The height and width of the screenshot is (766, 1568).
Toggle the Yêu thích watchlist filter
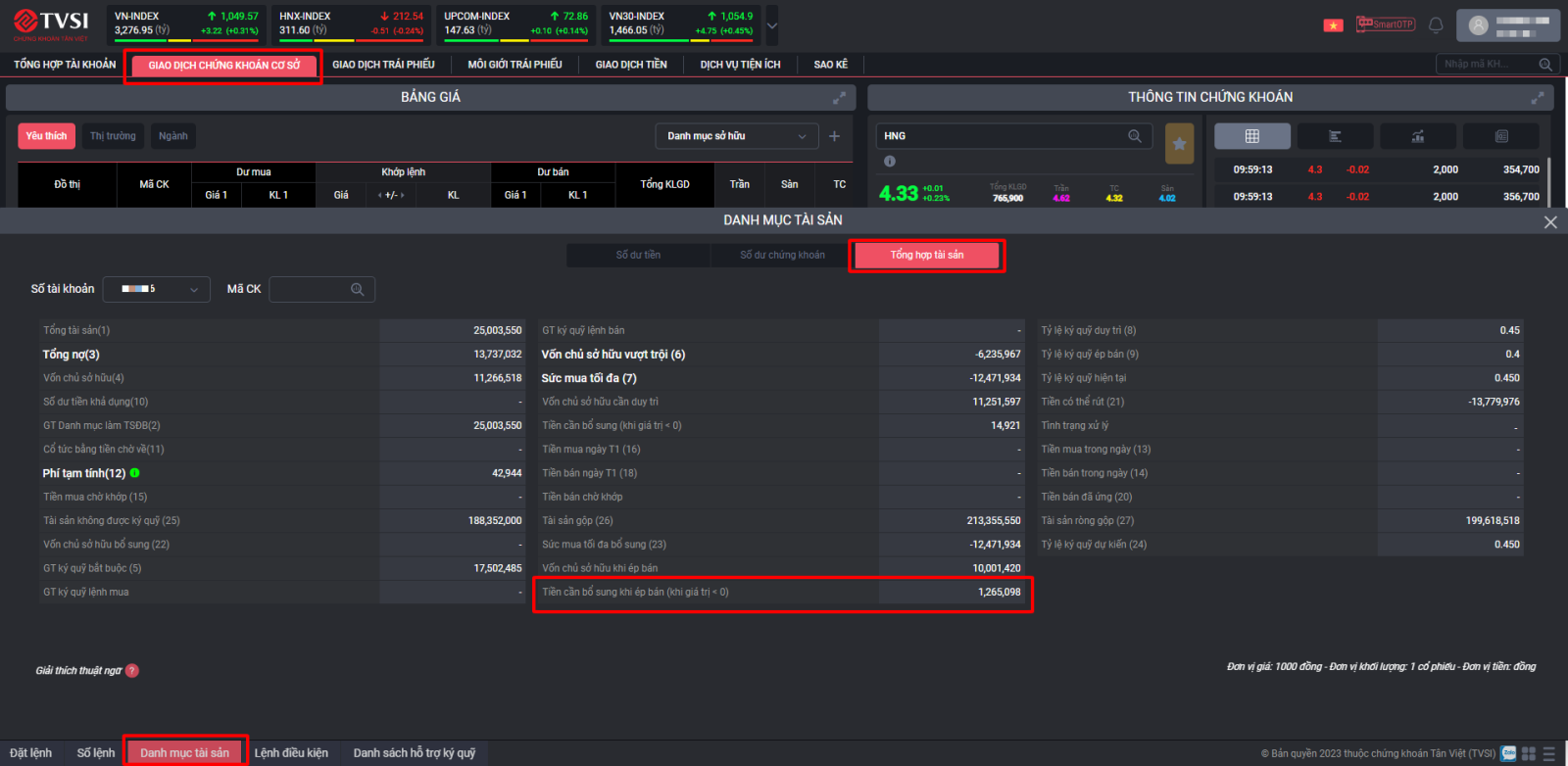pyautogui.click(x=46, y=136)
